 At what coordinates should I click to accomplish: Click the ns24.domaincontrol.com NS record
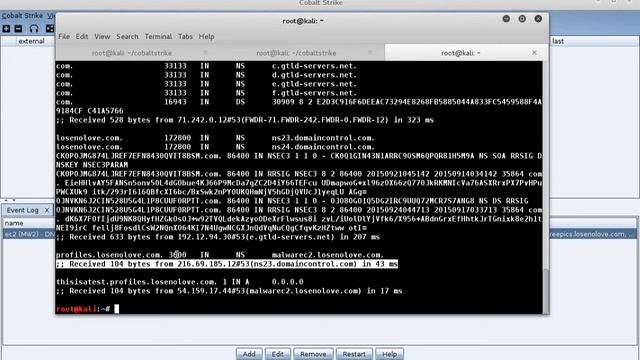pyautogui.click(x=215, y=147)
